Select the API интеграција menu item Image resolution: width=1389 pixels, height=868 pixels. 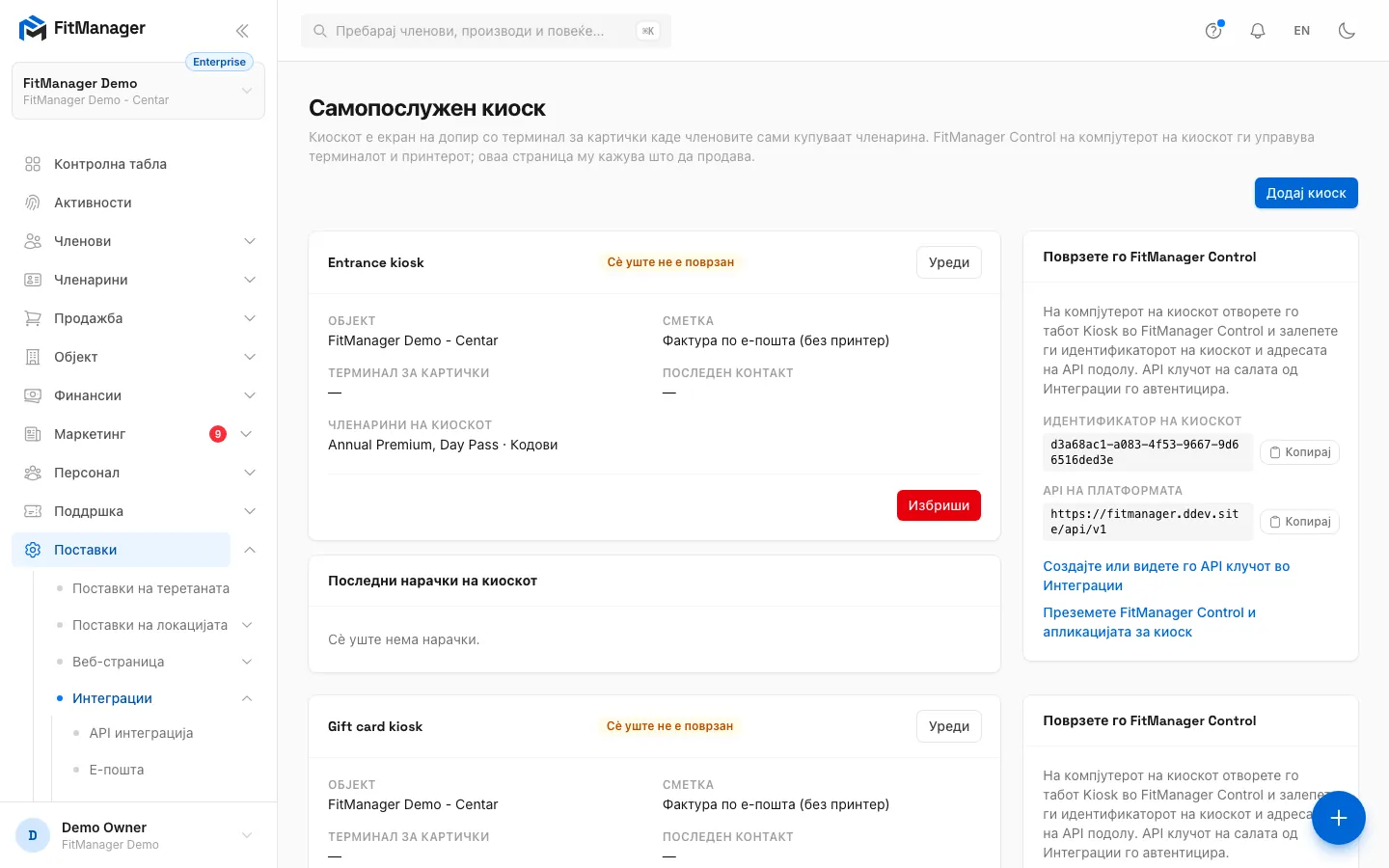(141, 733)
